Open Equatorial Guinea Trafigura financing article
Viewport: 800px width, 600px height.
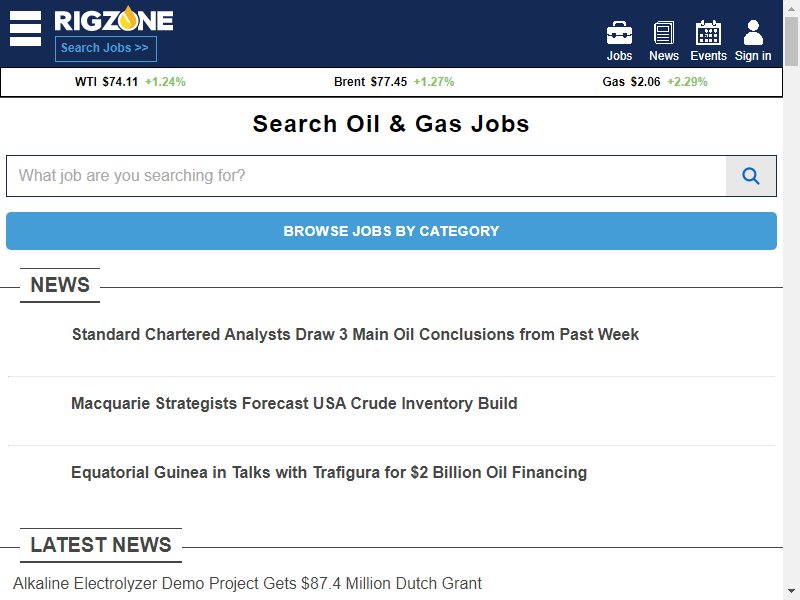coord(329,472)
